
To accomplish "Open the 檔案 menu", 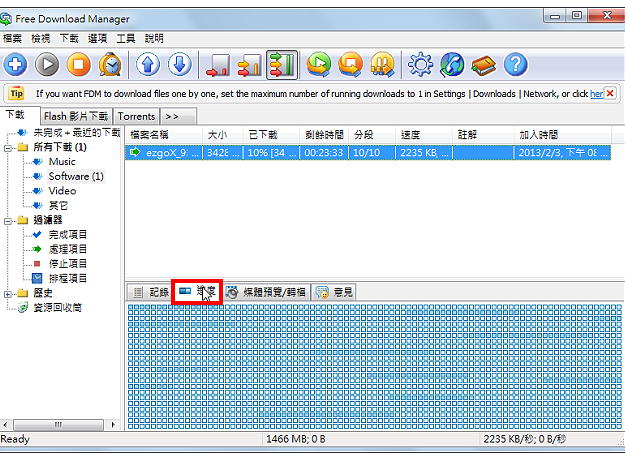I will coord(12,38).
